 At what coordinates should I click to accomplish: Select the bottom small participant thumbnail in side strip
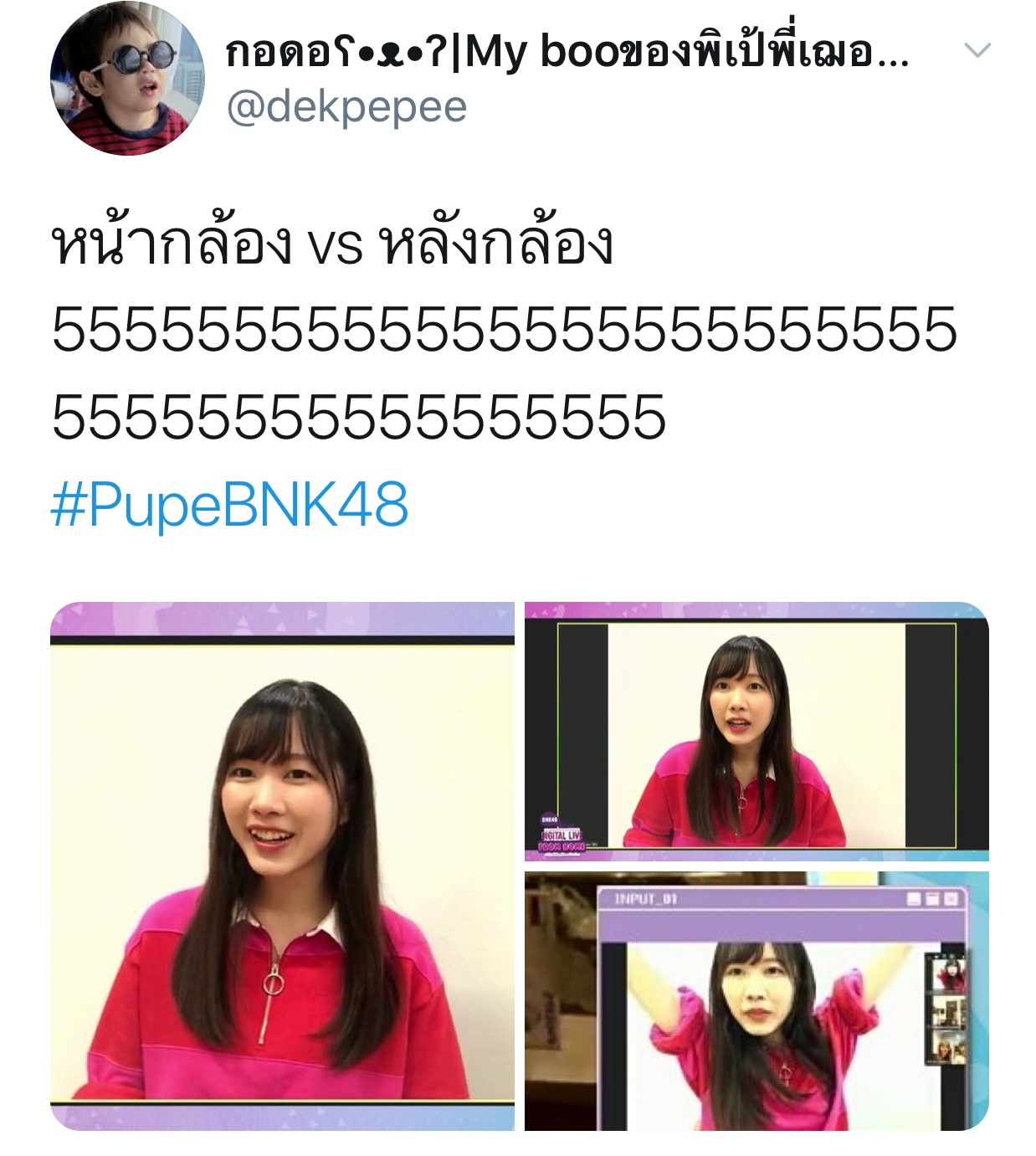(949, 1048)
